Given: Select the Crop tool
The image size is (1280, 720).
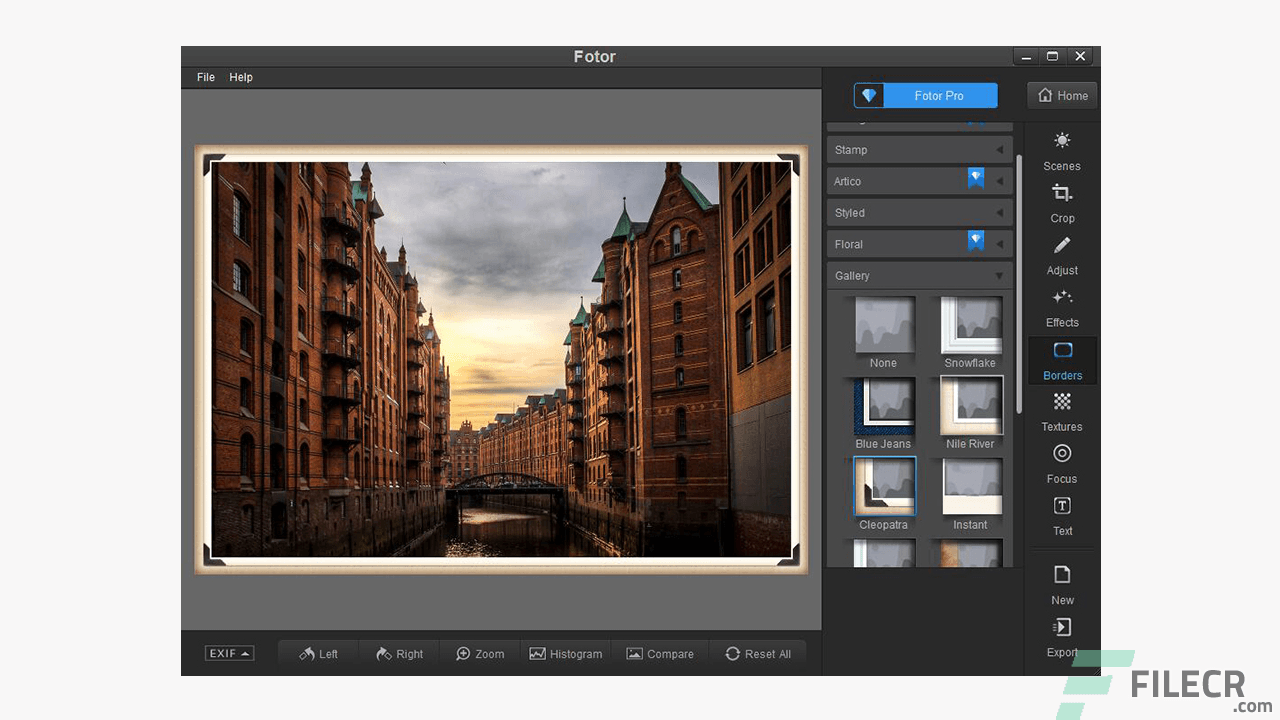Looking at the screenshot, I should pos(1061,204).
